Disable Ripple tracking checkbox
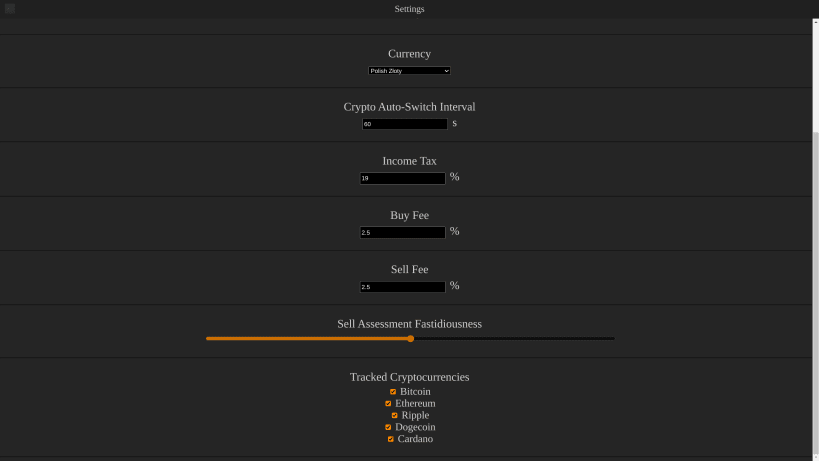The image size is (819, 461). (394, 416)
